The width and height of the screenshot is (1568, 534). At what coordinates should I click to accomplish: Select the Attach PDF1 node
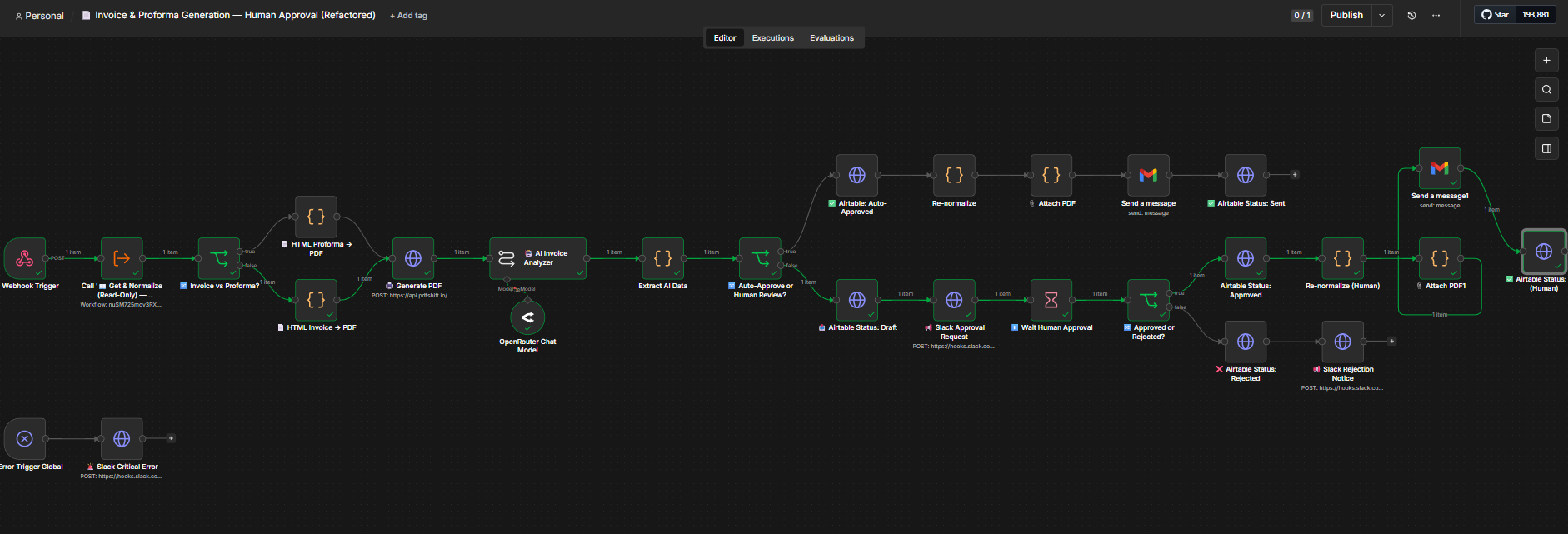pyautogui.click(x=1440, y=258)
